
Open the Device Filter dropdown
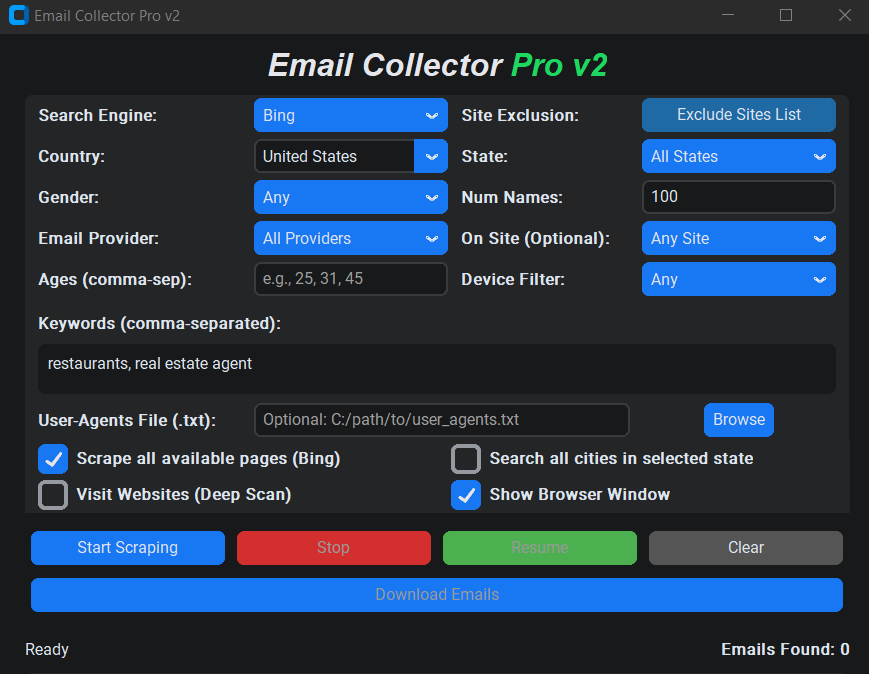click(x=738, y=279)
